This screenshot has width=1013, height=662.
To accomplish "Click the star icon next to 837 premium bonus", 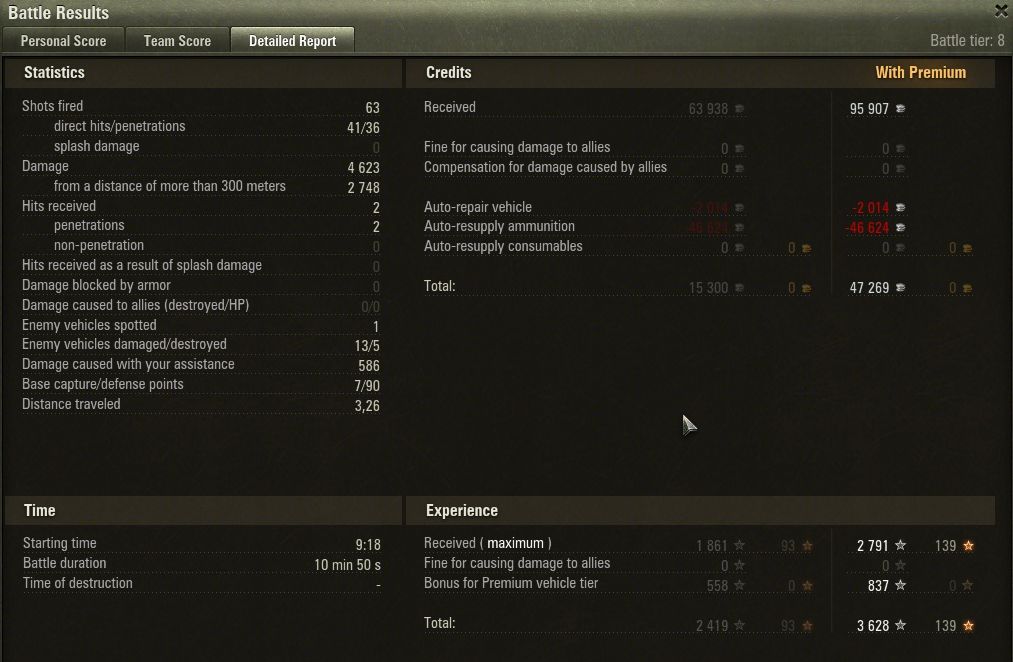I will click(900, 585).
